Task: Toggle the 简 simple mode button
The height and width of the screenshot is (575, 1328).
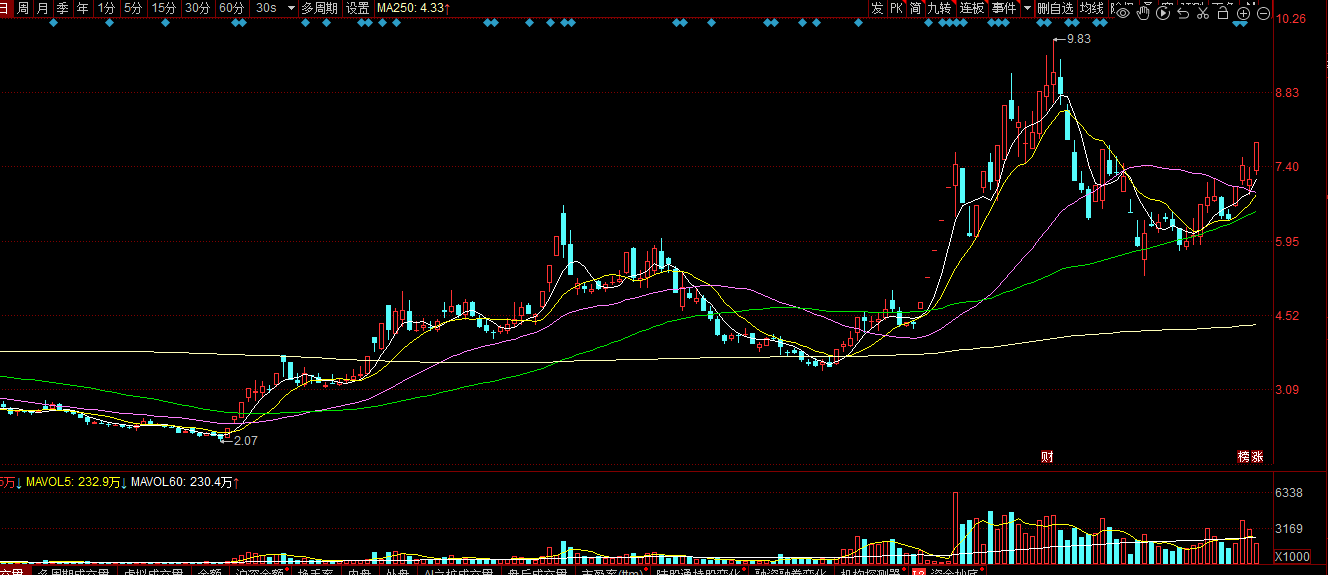Action: coord(915,8)
